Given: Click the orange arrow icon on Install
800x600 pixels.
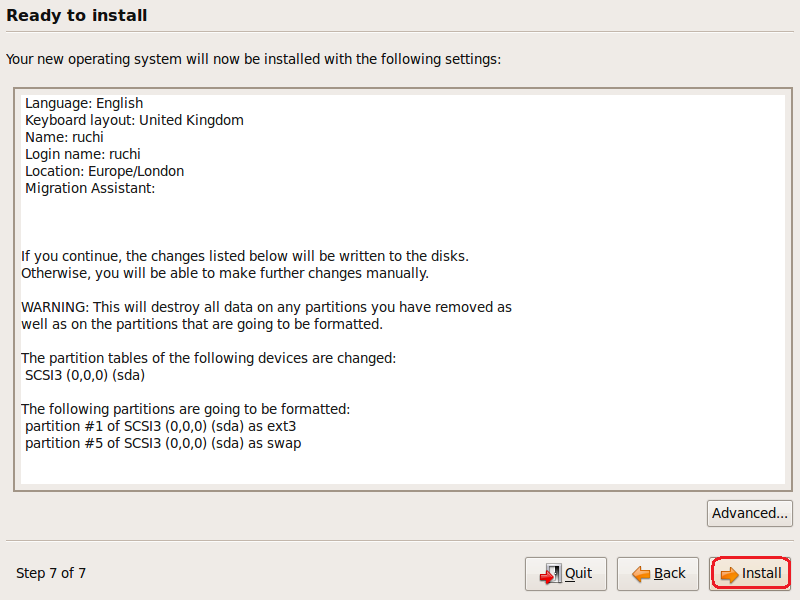Looking at the screenshot, I should coord(729,574).
